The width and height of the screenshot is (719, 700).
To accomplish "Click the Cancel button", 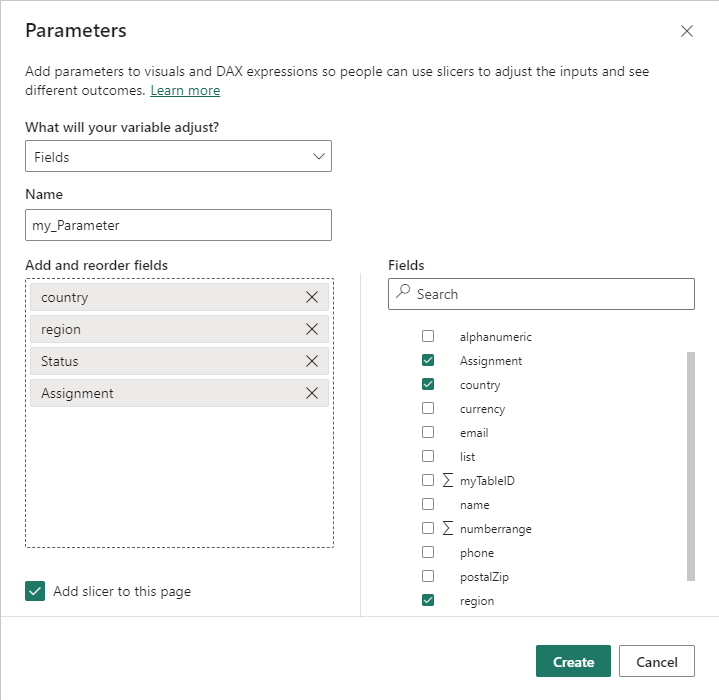I will coord(656,662).
